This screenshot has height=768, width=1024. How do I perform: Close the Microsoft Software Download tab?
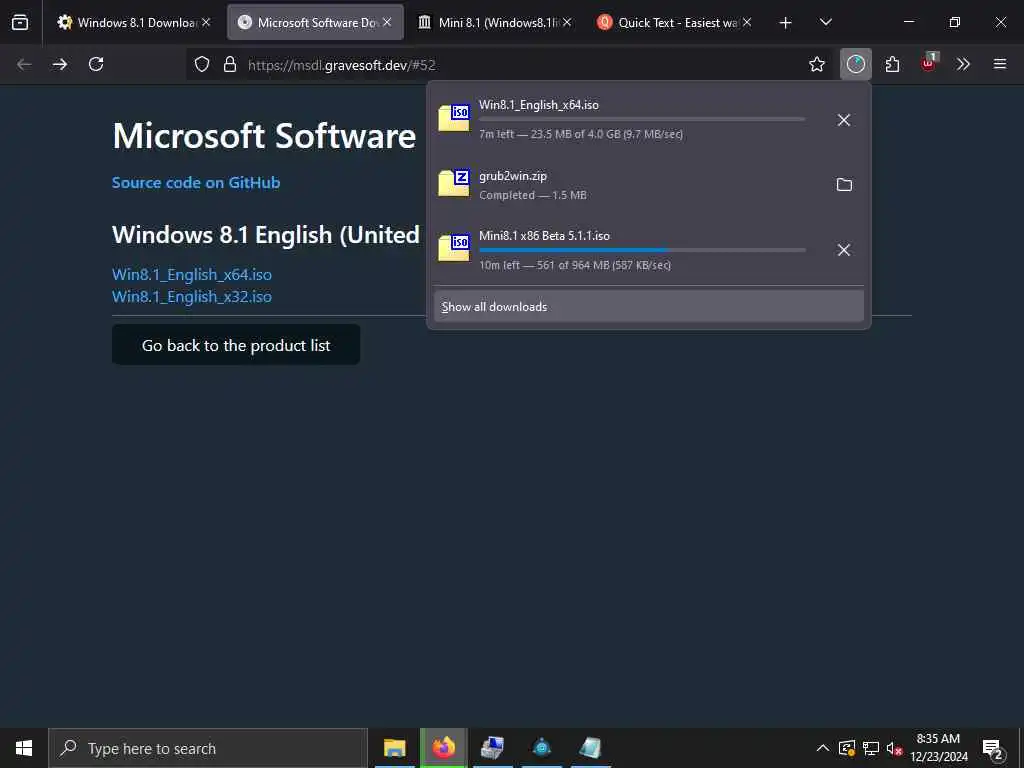coord(387,22)
